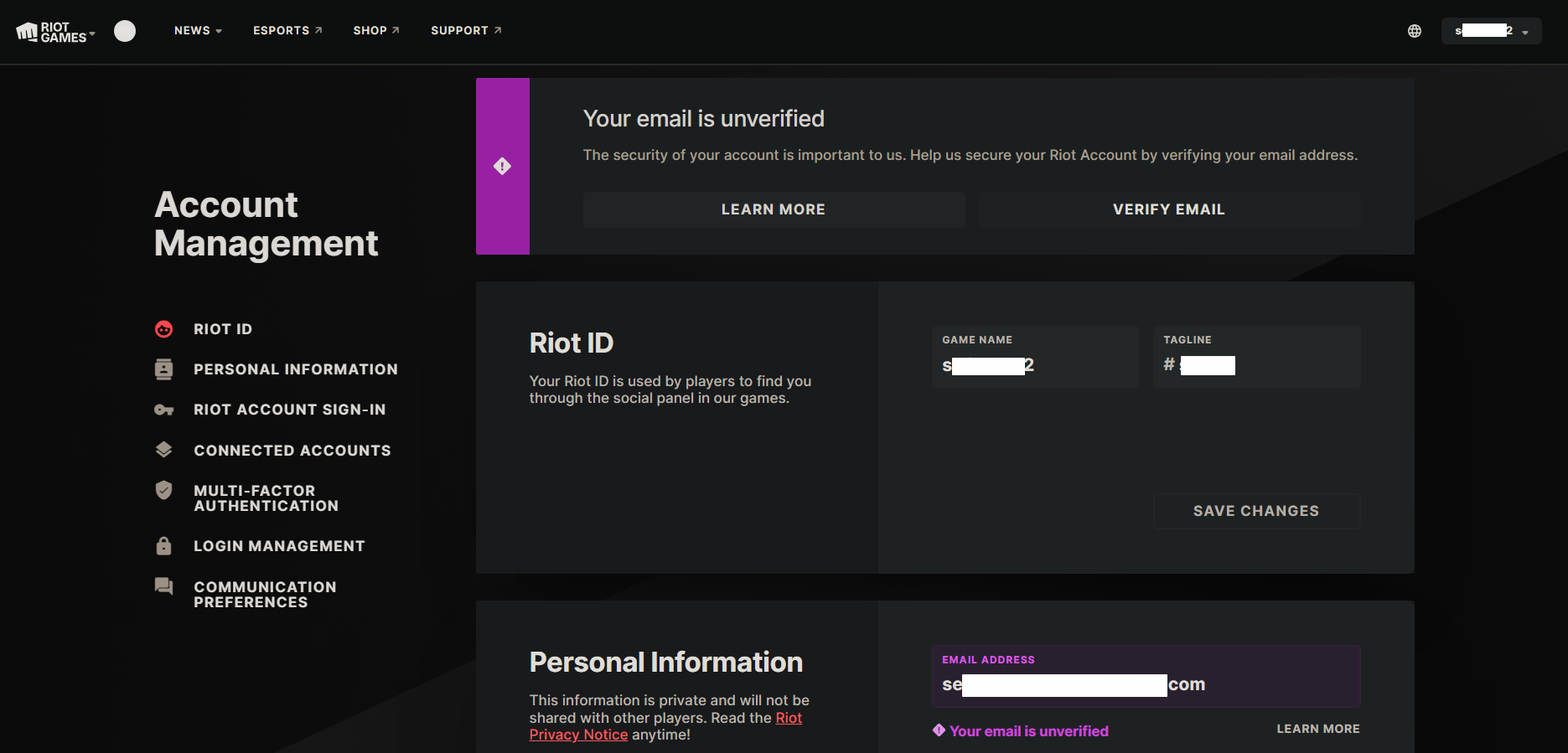Image resolution: width=1568 pixels, height=753 pixels.
Task: Click the Multi-Factor Authentication shield icon
Action: click(164, 490)
